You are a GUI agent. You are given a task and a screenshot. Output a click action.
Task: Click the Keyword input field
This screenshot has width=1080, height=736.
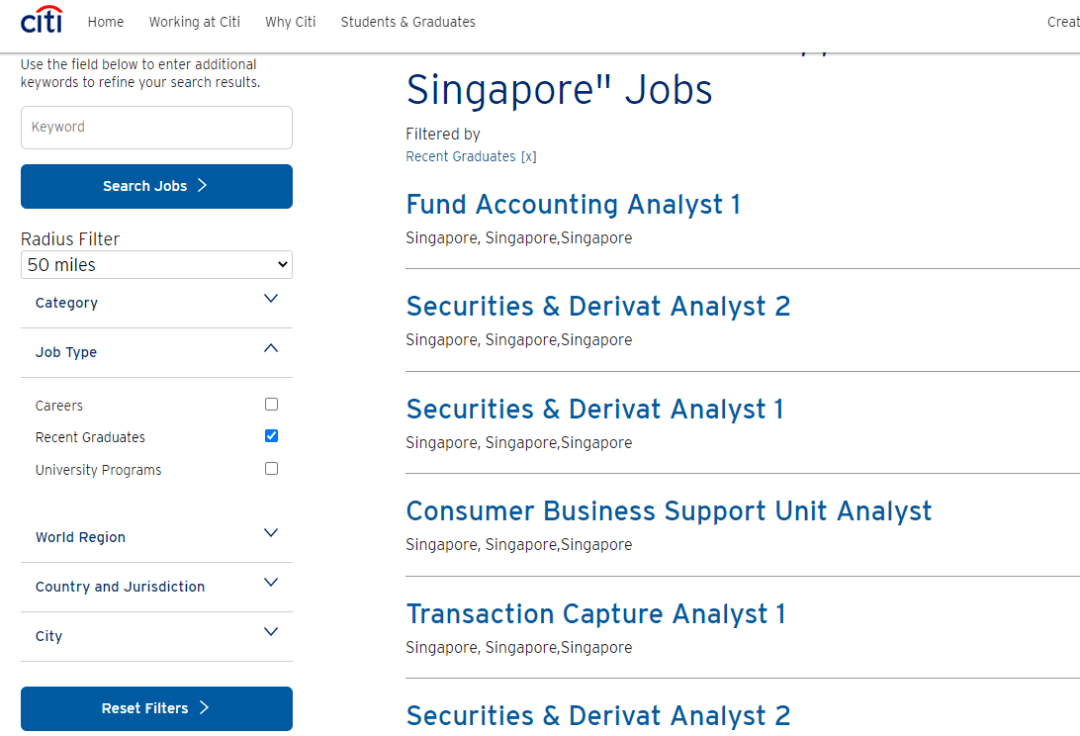coord(157,128)
